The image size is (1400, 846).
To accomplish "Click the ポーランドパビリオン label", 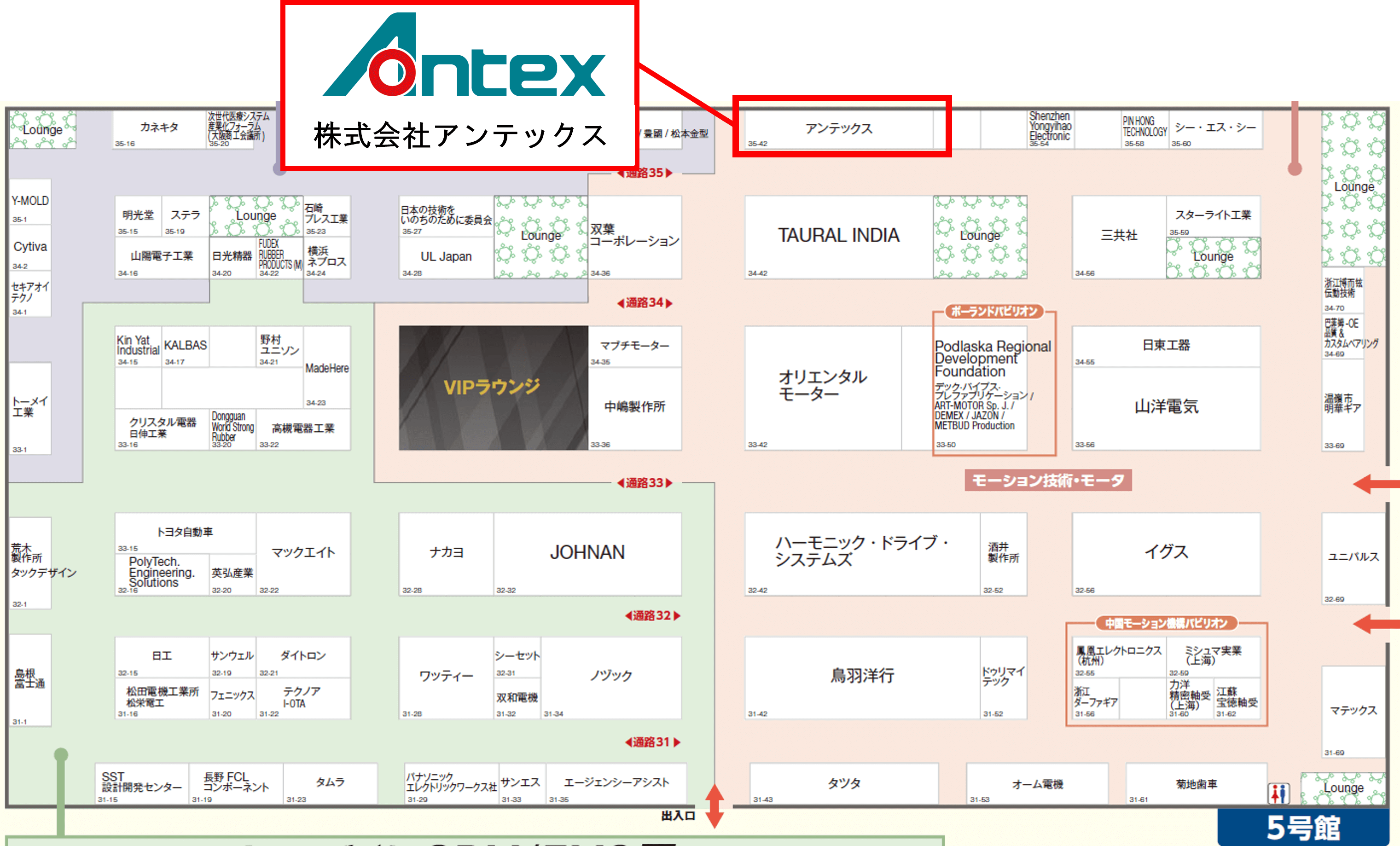I will [994, 311].
